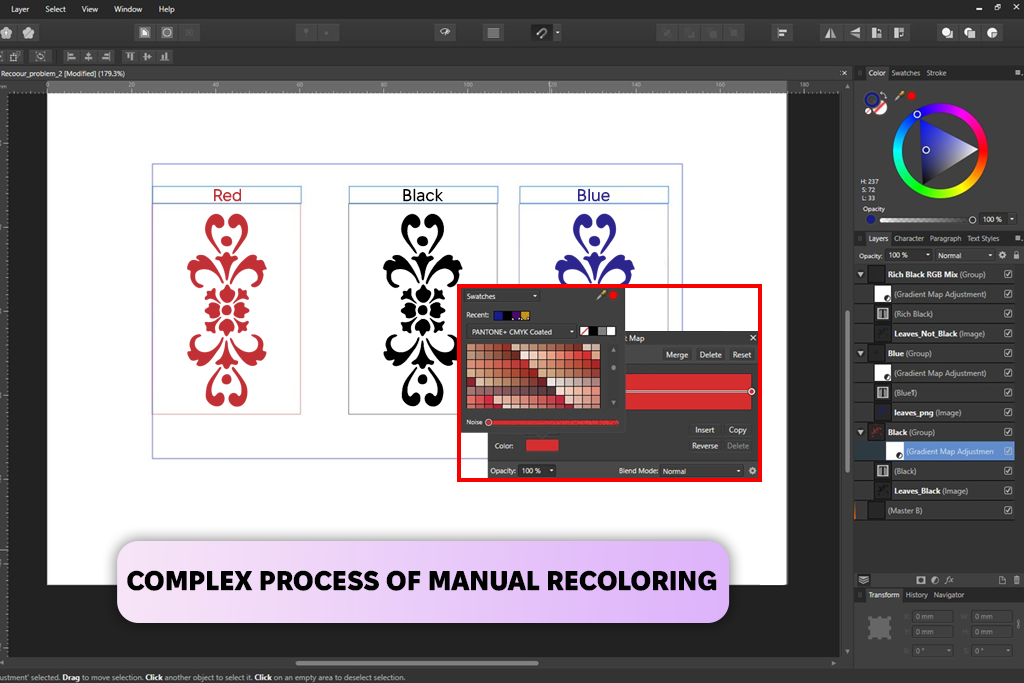
Task: Open Layers panel gear settings
Action: (1002, 255)
